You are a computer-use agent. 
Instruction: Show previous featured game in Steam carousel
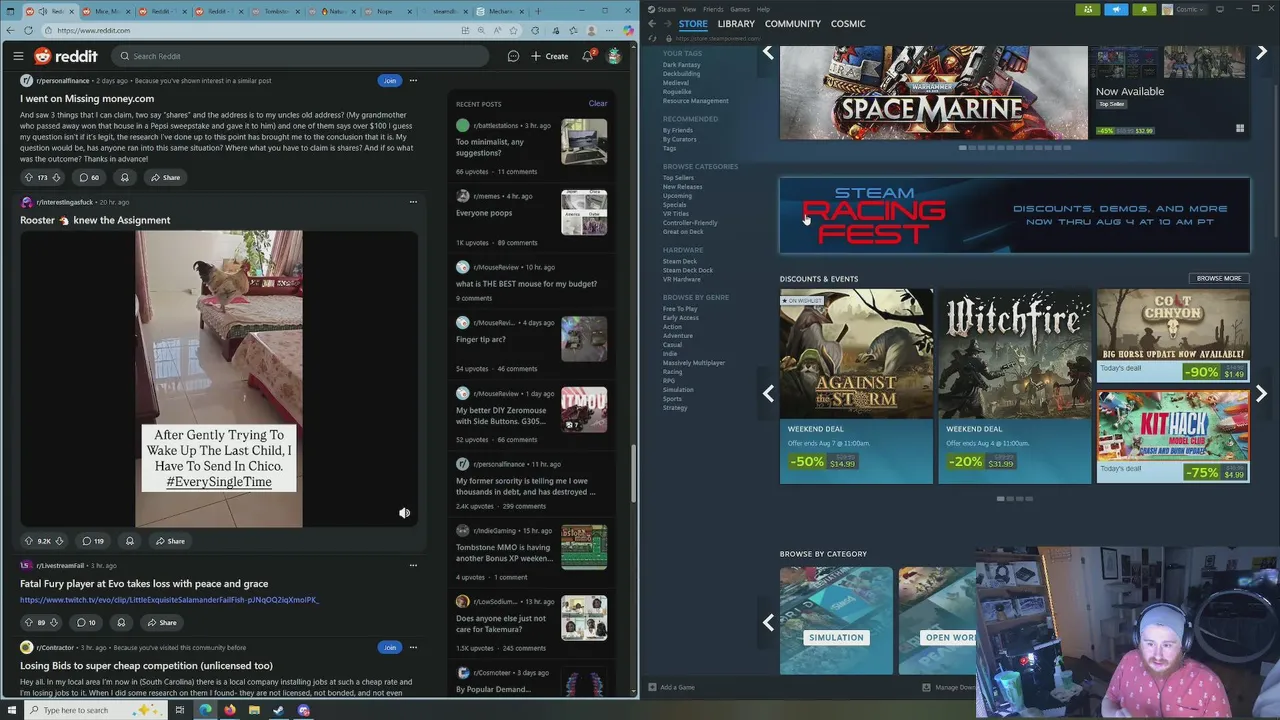(x=768, y=52)
